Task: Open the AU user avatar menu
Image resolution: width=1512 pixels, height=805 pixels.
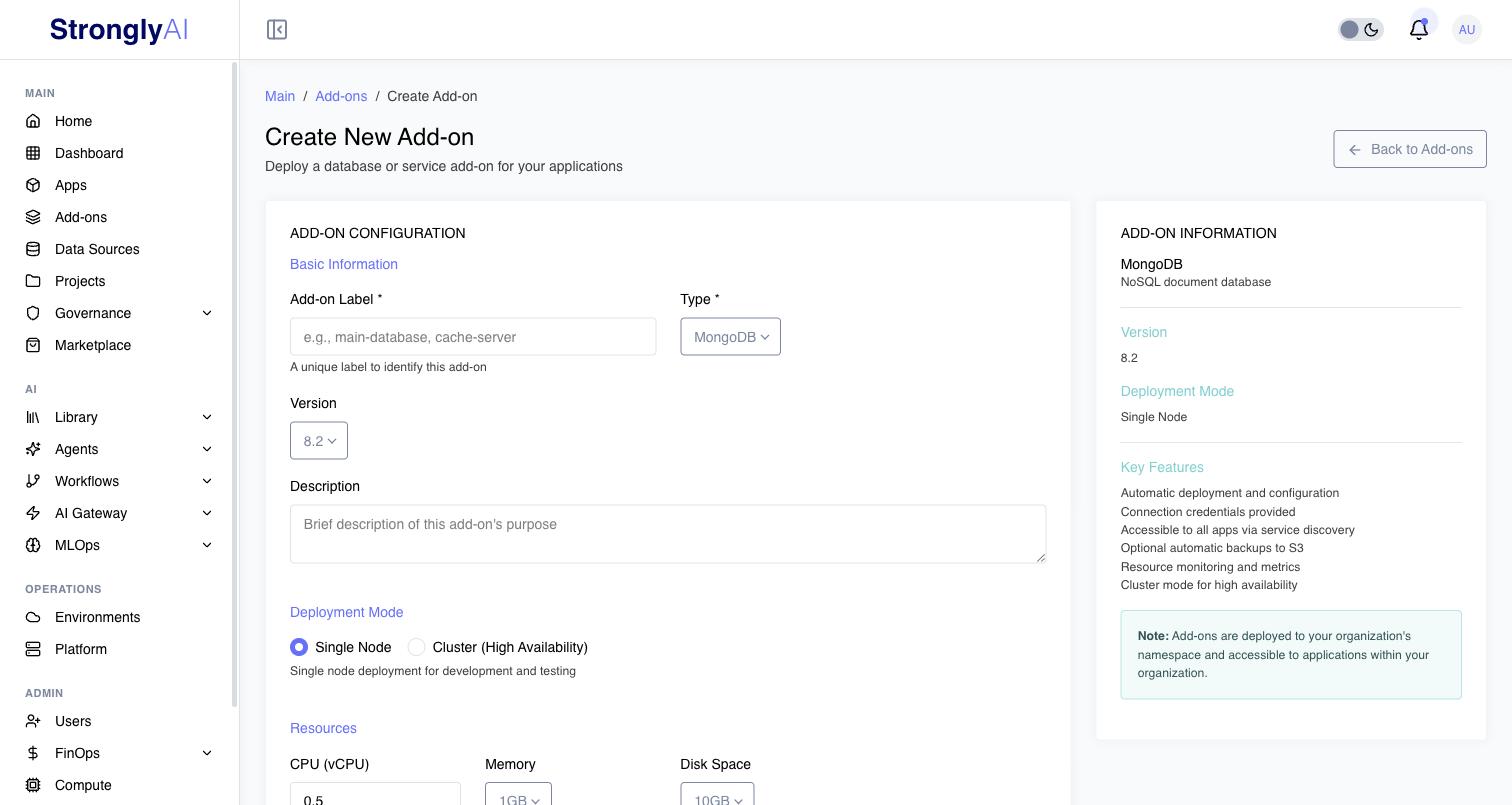Action: pos(1467,30)
